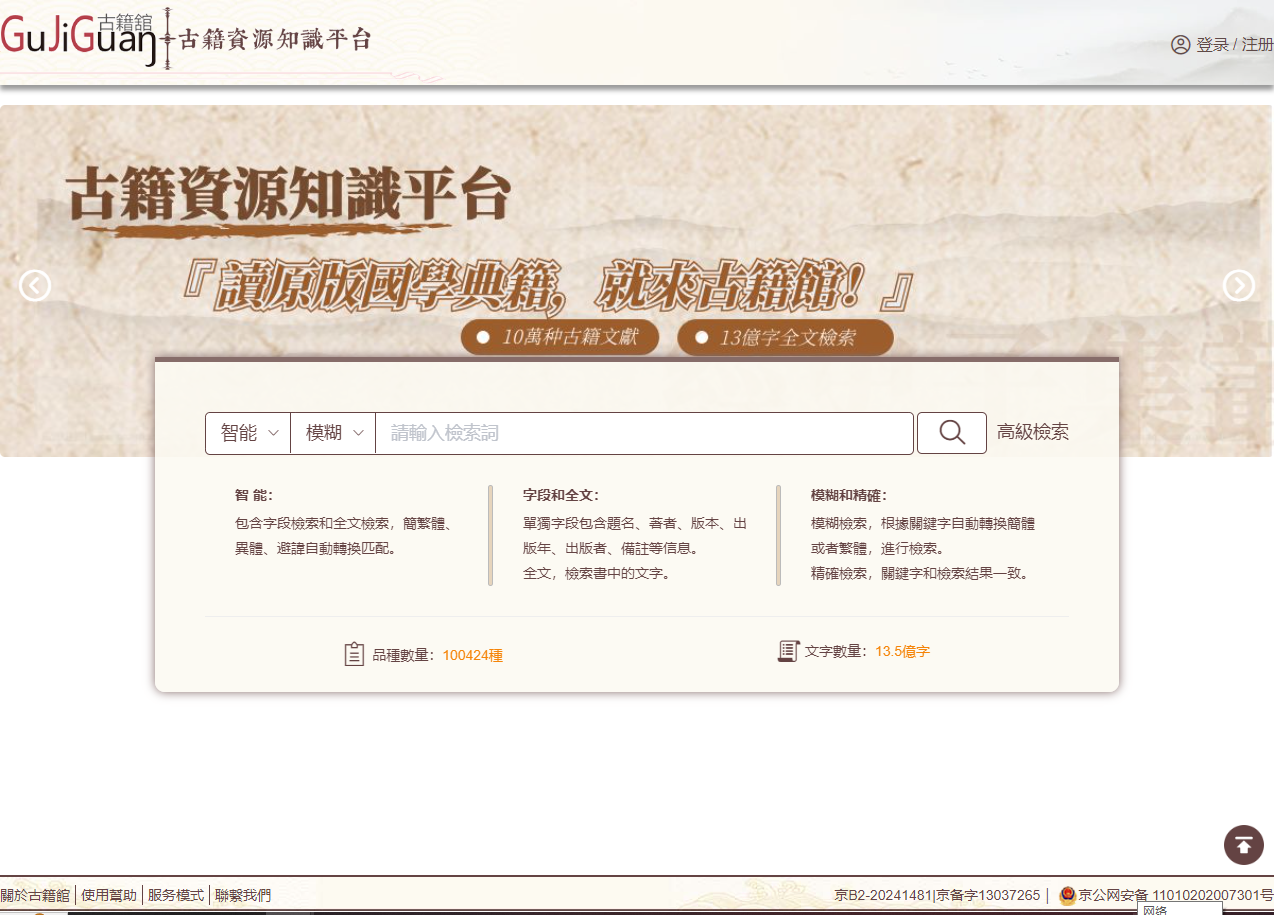
Task: Click the user account icon beside 登录
Action: coord(1180,45)
